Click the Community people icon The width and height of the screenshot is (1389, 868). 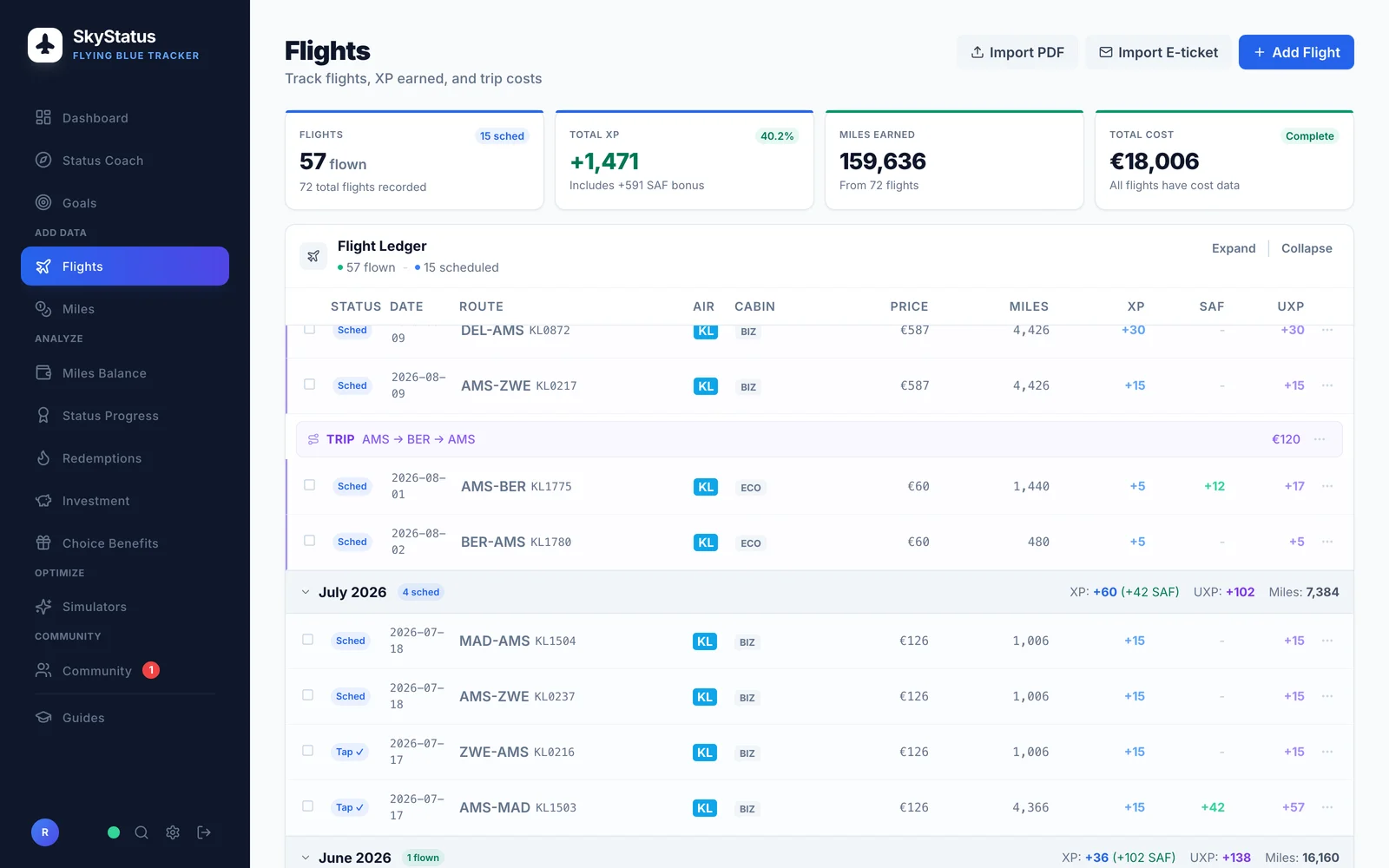(x=43, y=670)
